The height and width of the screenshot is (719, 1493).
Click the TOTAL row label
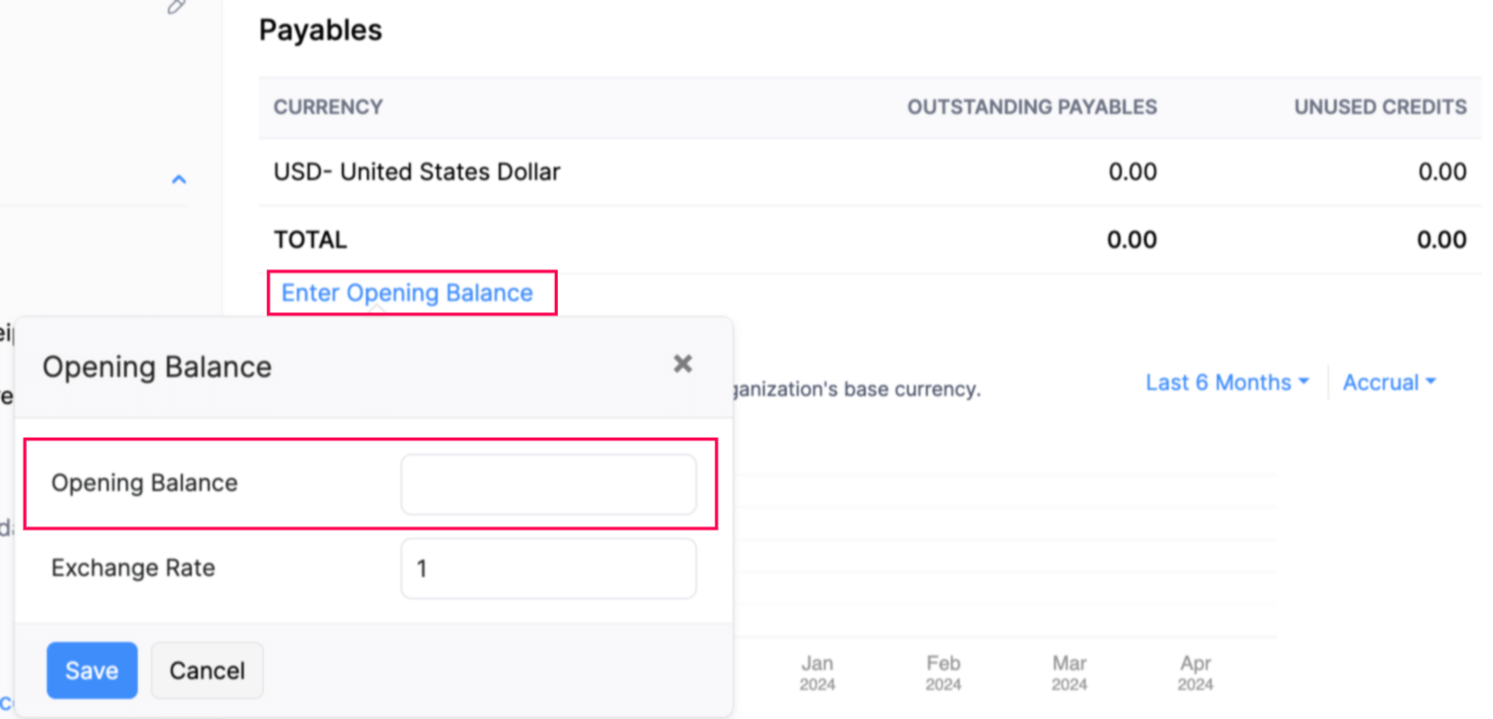coord(310,240)
